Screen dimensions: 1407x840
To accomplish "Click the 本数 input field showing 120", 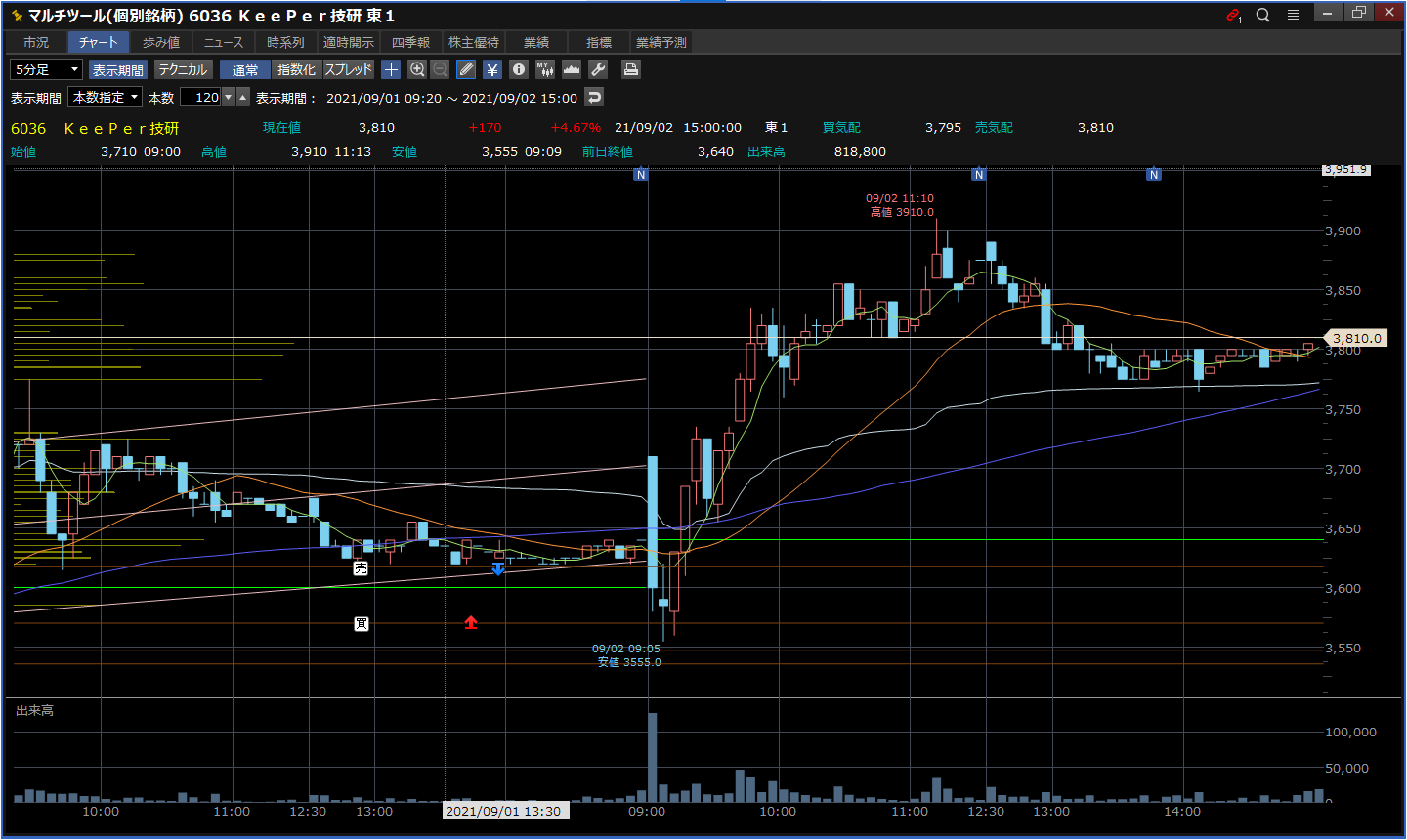I will pyautogui.click(x=201, y=97).
